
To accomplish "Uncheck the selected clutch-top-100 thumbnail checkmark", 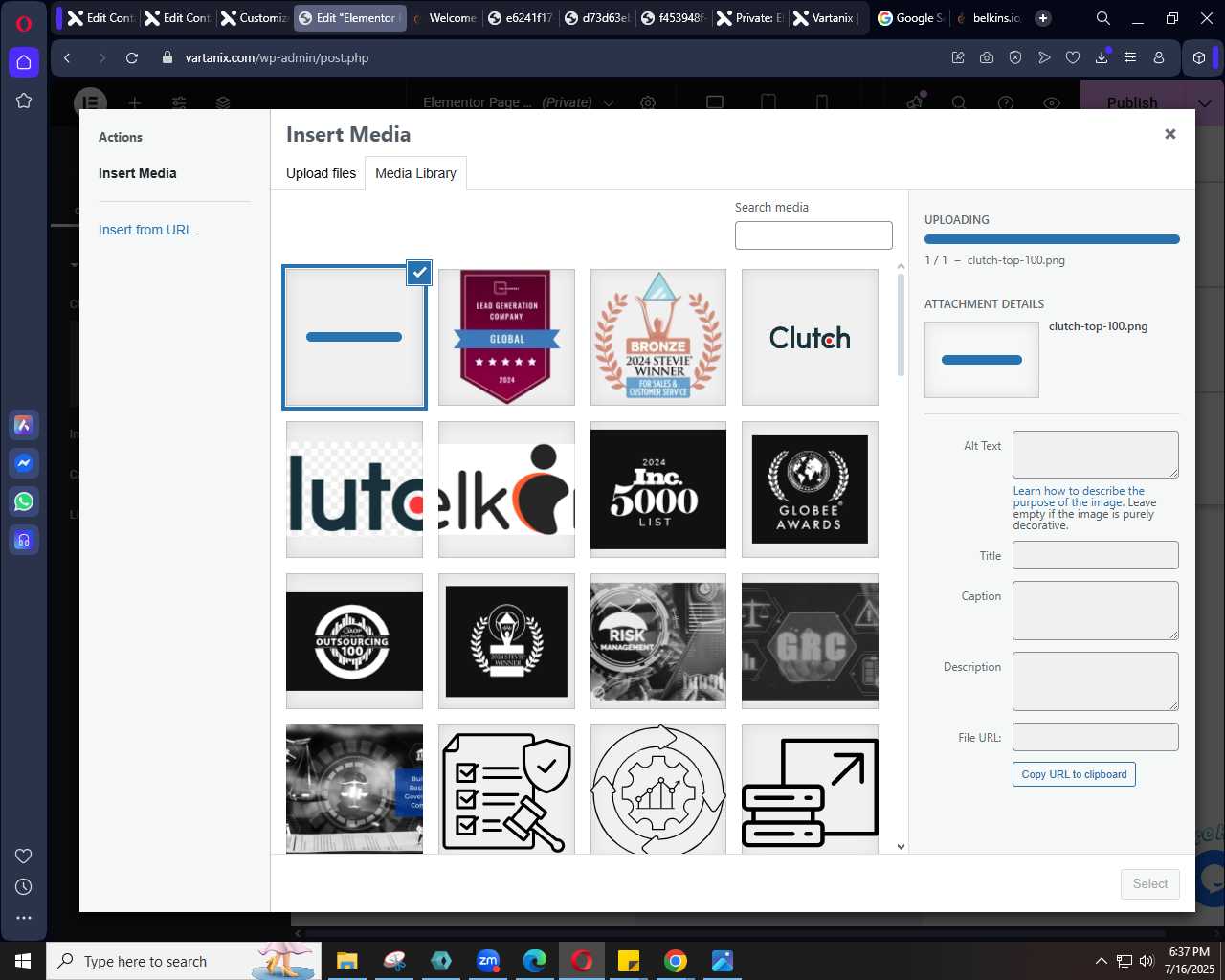I will 419,273.
